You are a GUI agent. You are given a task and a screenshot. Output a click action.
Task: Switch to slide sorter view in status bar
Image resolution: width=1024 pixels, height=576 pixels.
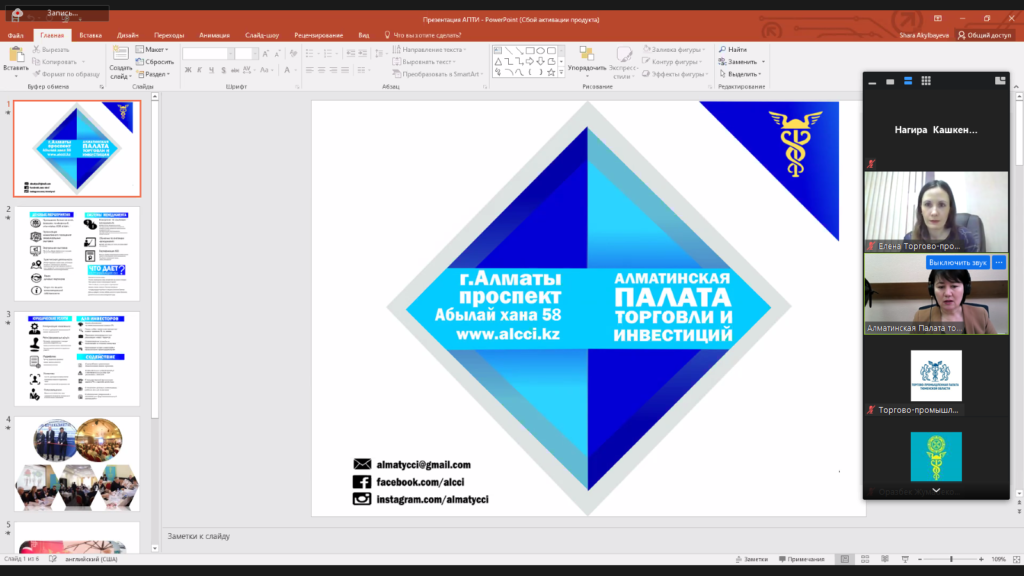tap(865, 559)
